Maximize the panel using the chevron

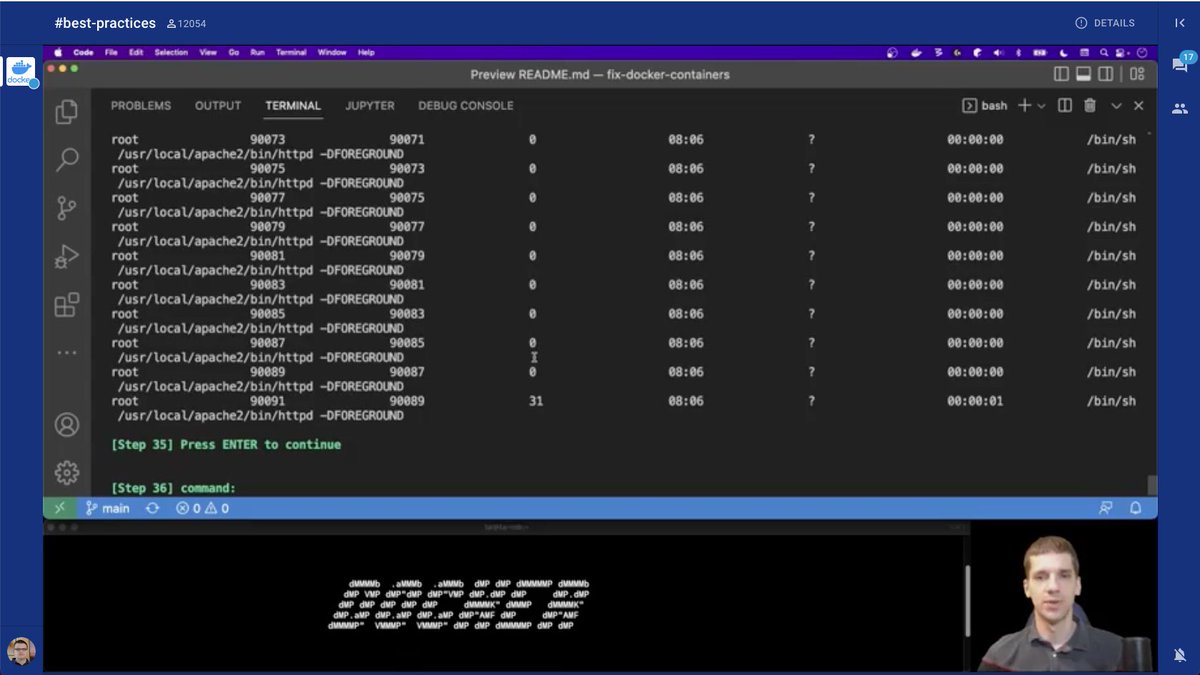[1116, 105]
